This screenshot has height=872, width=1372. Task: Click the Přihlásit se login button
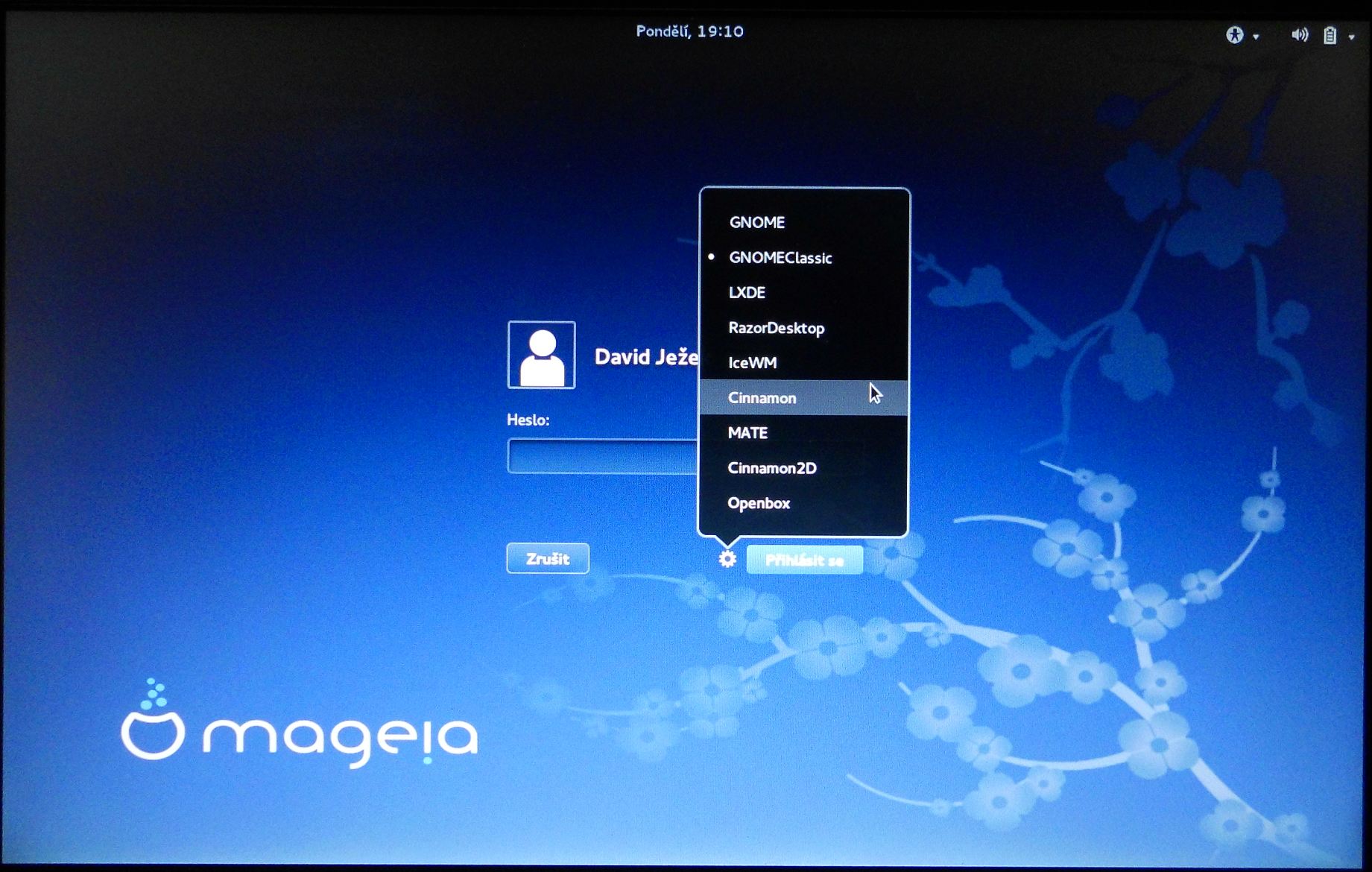[x=805, y=560]
